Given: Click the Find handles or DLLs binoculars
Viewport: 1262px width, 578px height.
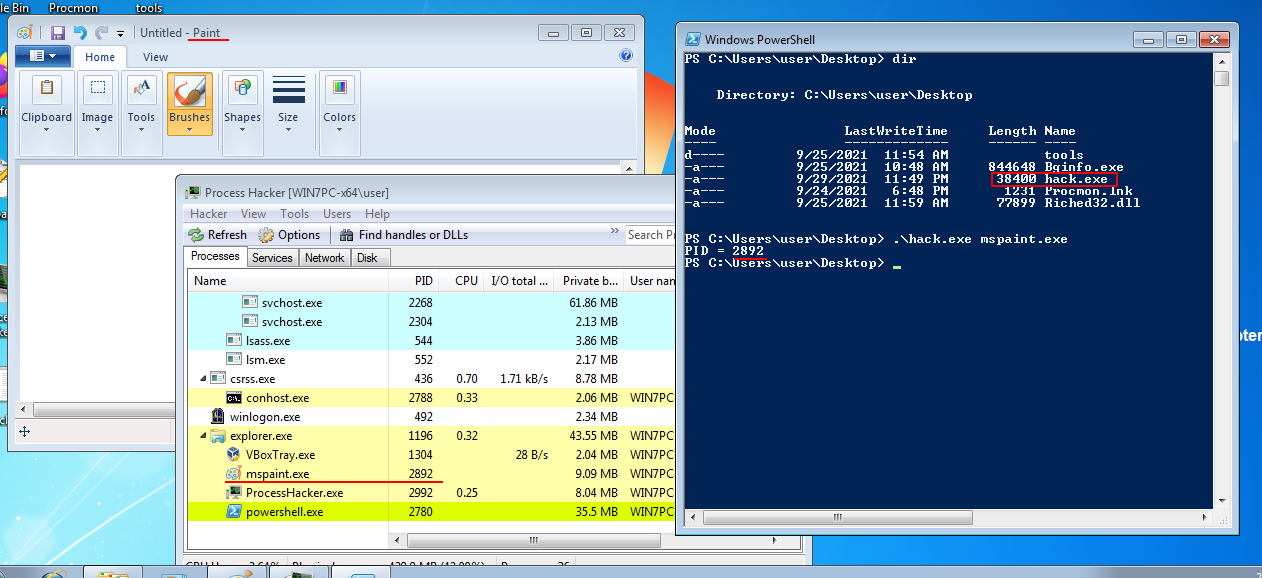Looking at the screenshot, I should point(347,235).
